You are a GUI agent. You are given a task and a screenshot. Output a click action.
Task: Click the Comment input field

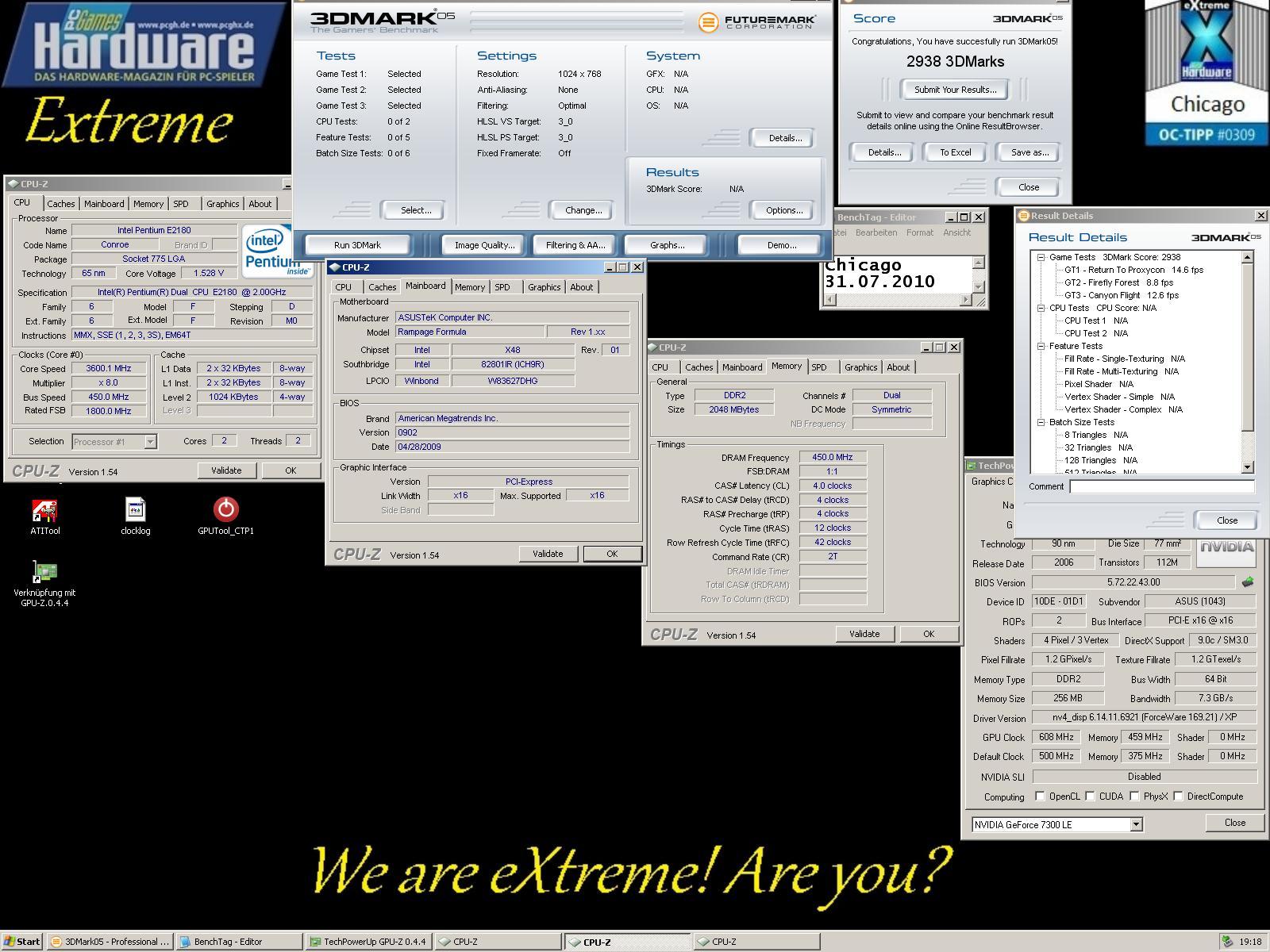coord(1161,486)
